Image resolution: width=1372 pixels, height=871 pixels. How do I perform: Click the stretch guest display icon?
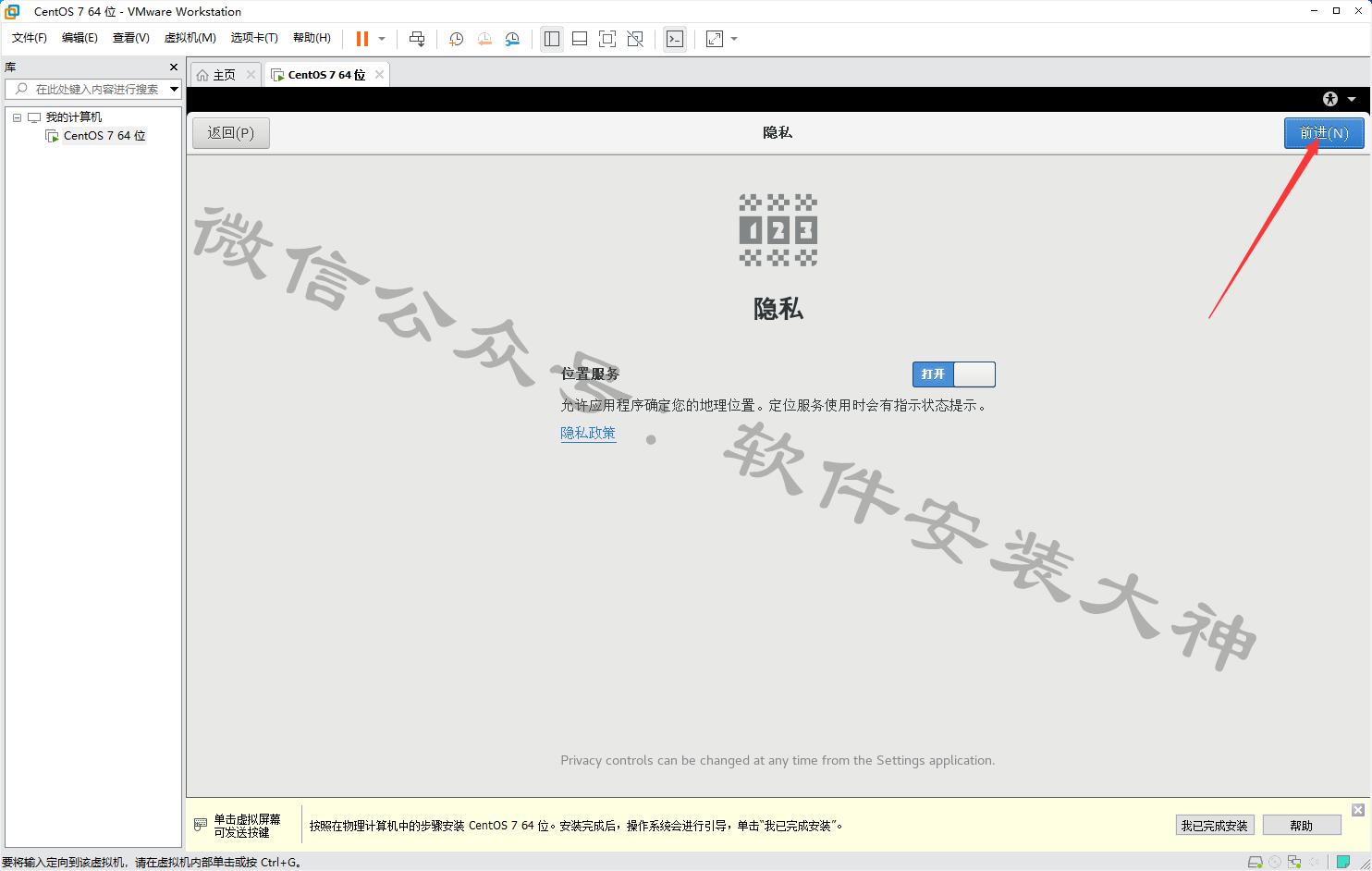[715, 39]
